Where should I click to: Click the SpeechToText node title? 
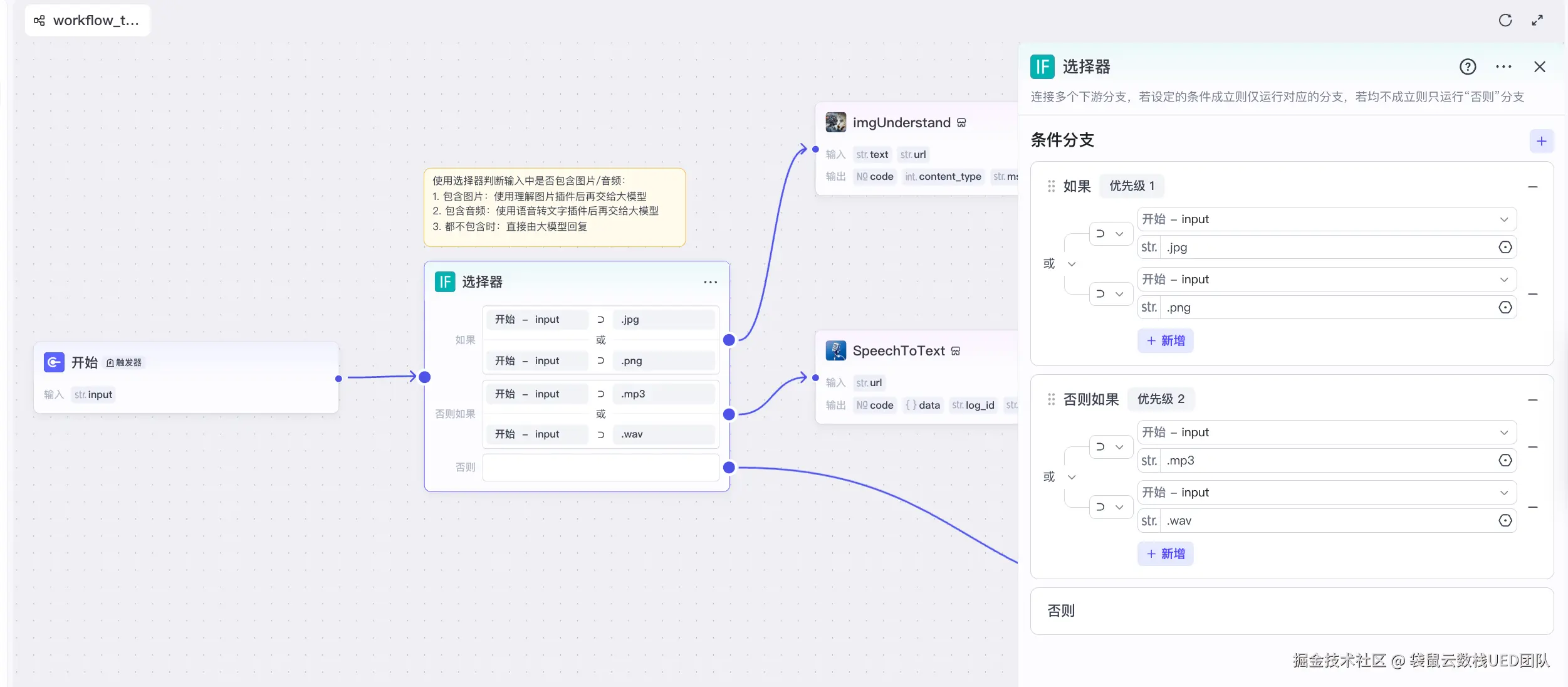898,351
